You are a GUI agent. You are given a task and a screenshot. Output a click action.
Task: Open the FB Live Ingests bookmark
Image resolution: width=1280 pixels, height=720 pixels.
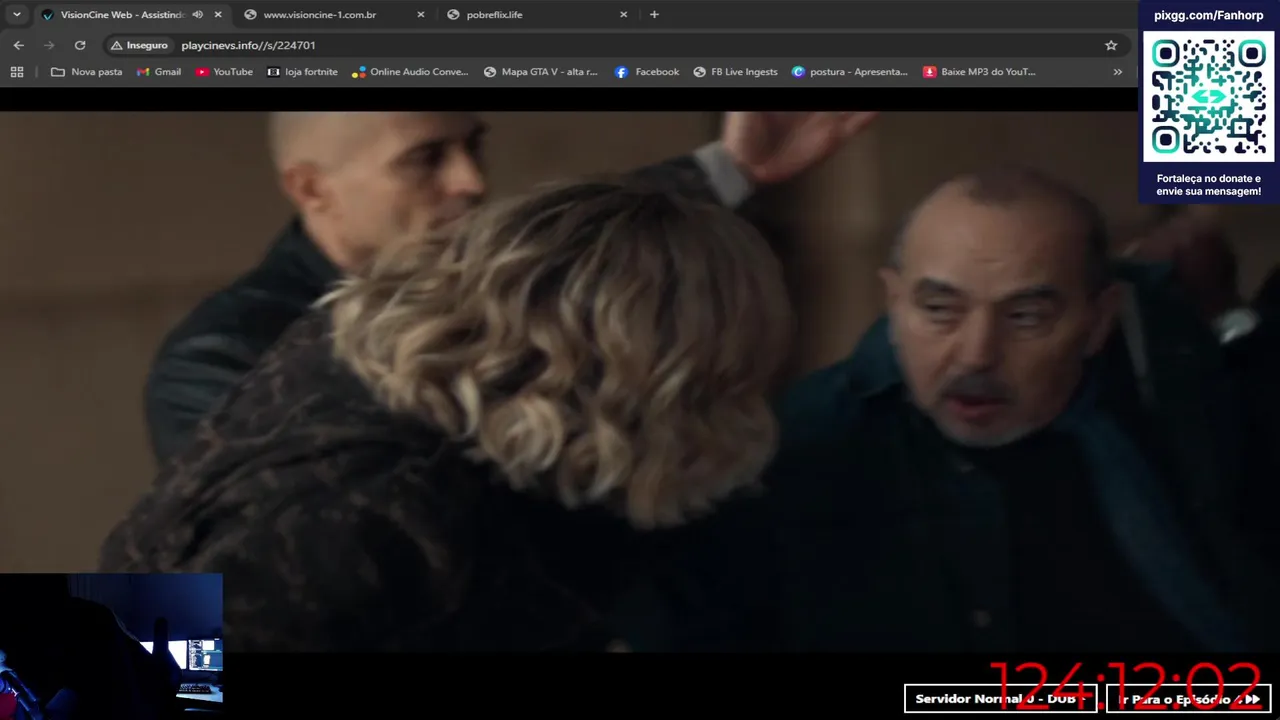click(735, 72)
